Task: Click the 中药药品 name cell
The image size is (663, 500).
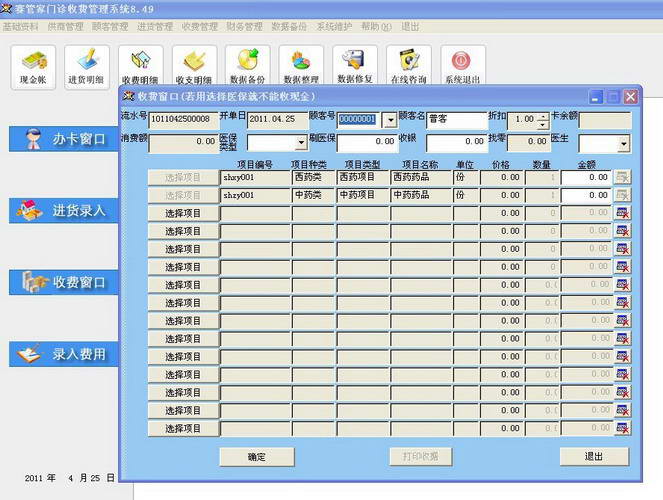Action: pos(421,195)
